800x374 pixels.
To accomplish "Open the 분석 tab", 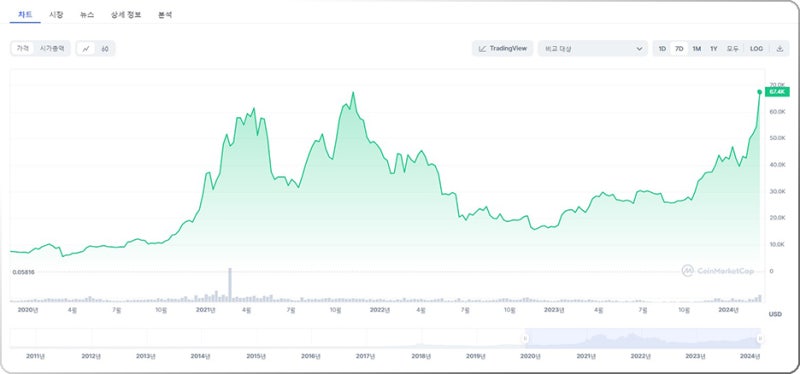I will pos(165,15).
